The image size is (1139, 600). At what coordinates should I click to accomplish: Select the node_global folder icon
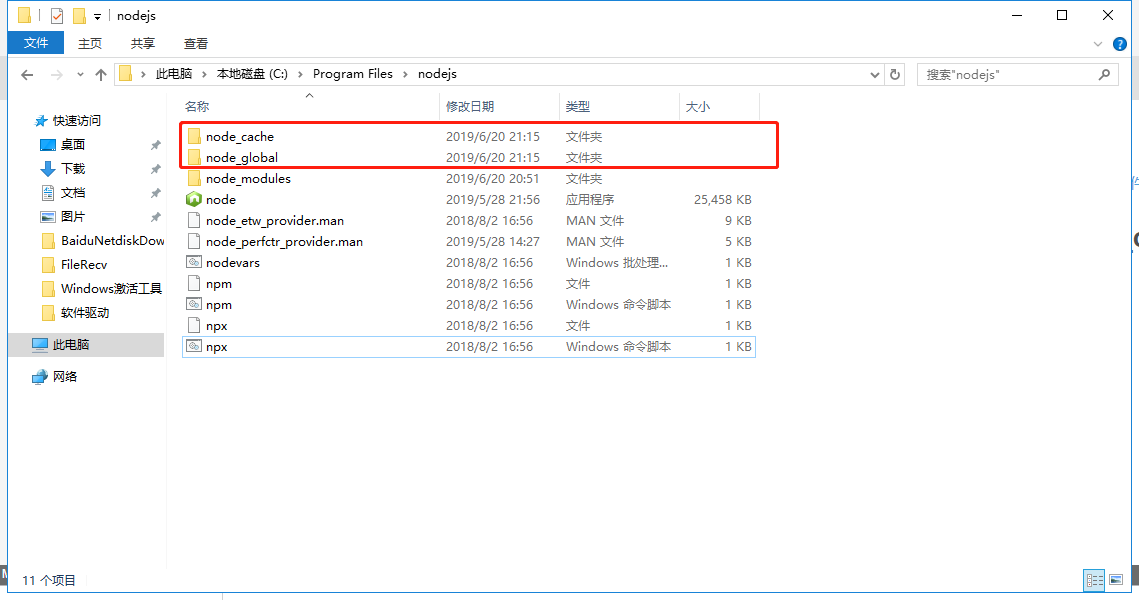point(194,158)
